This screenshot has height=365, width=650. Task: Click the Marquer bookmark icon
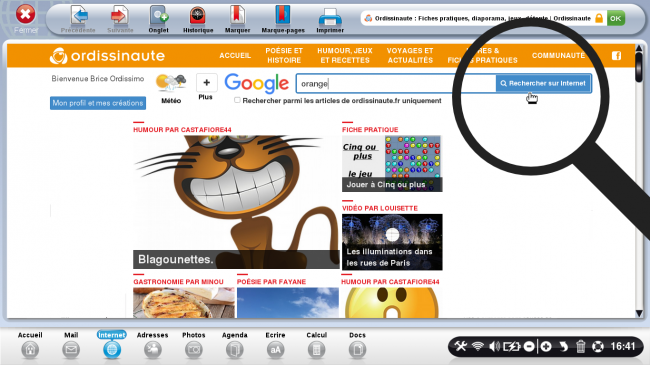(238, 17)
